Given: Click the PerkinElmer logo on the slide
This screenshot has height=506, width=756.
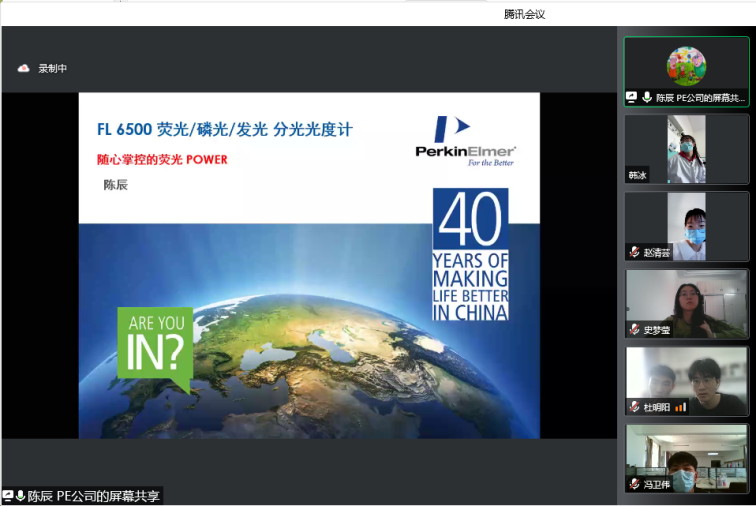Looking at the screenshot, I should [x=466, y=141].
